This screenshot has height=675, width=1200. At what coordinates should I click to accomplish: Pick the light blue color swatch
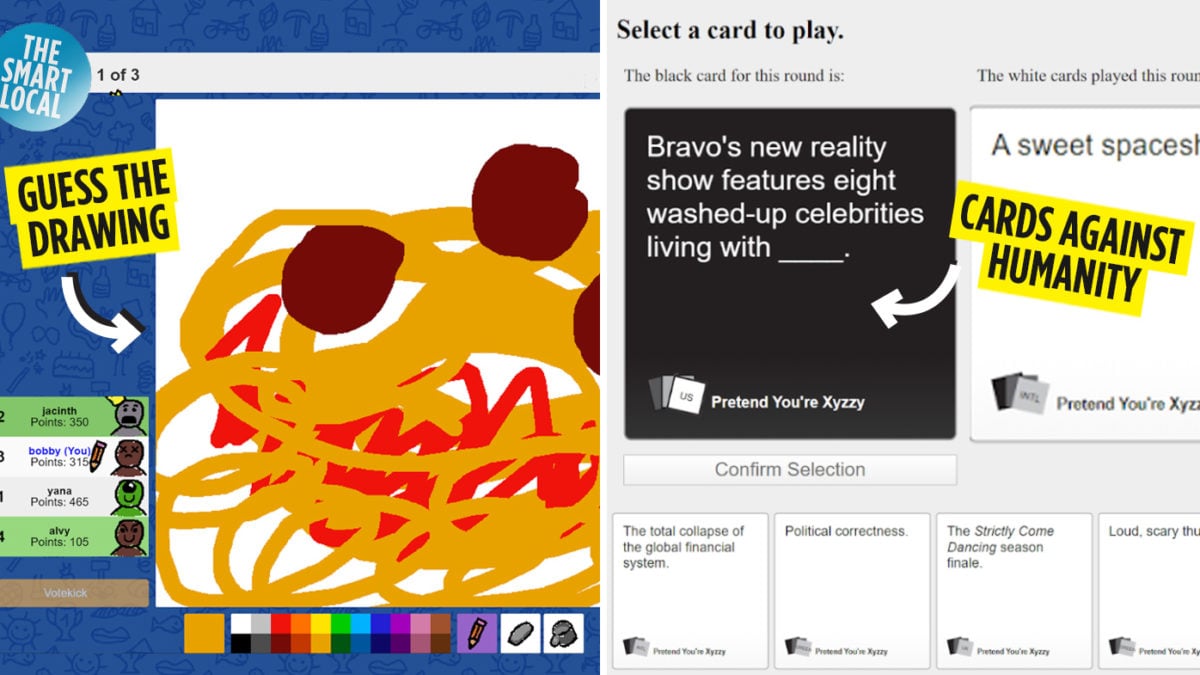click(x=361, y=623)
